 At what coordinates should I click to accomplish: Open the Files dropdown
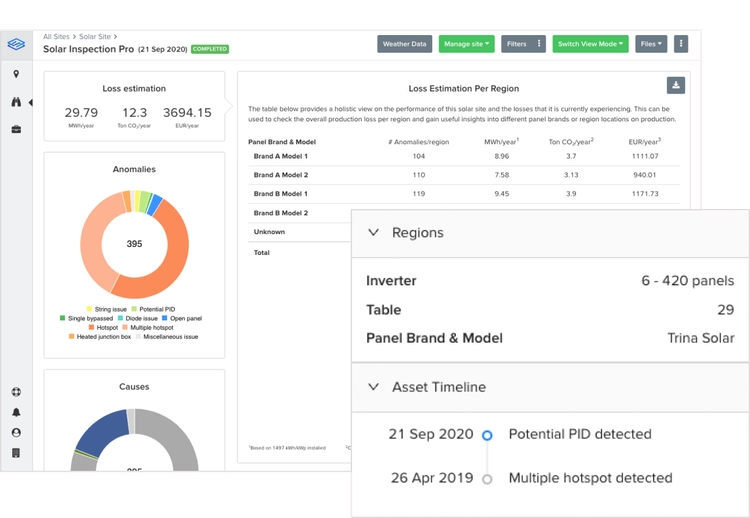pyautogui.click(x=651, y=44)
